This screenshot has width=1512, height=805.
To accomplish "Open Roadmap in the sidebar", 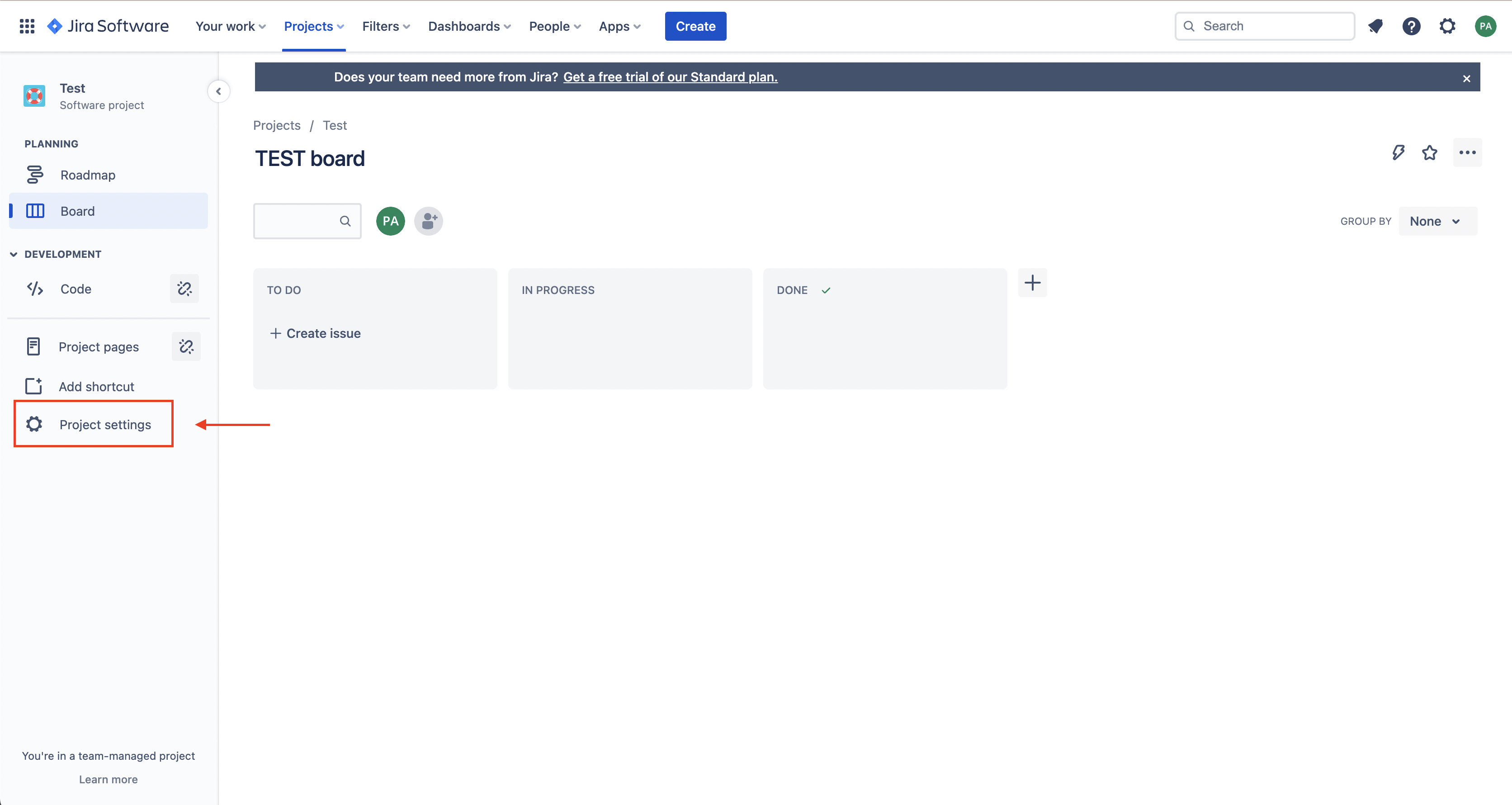I will [x=109, y=175].
